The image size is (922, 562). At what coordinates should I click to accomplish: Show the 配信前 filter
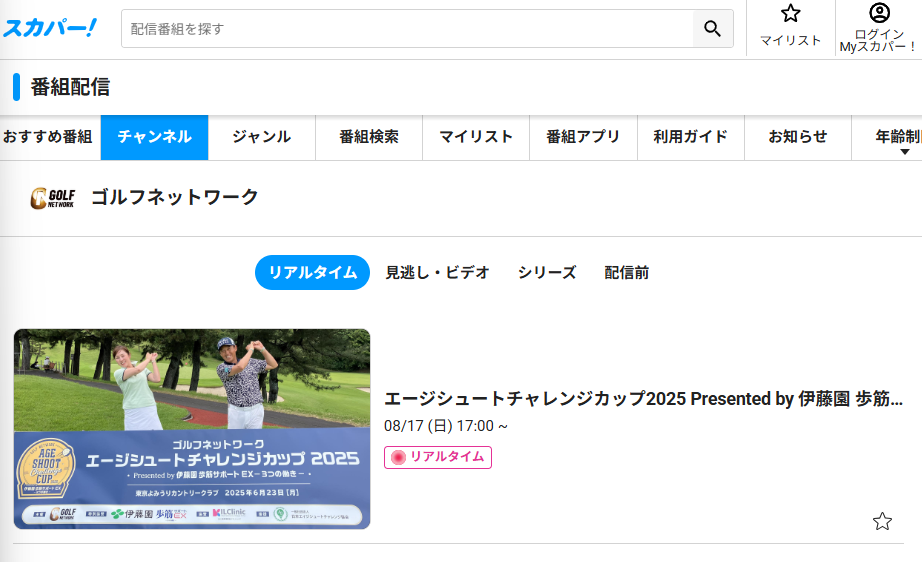(x=627, y=273)
